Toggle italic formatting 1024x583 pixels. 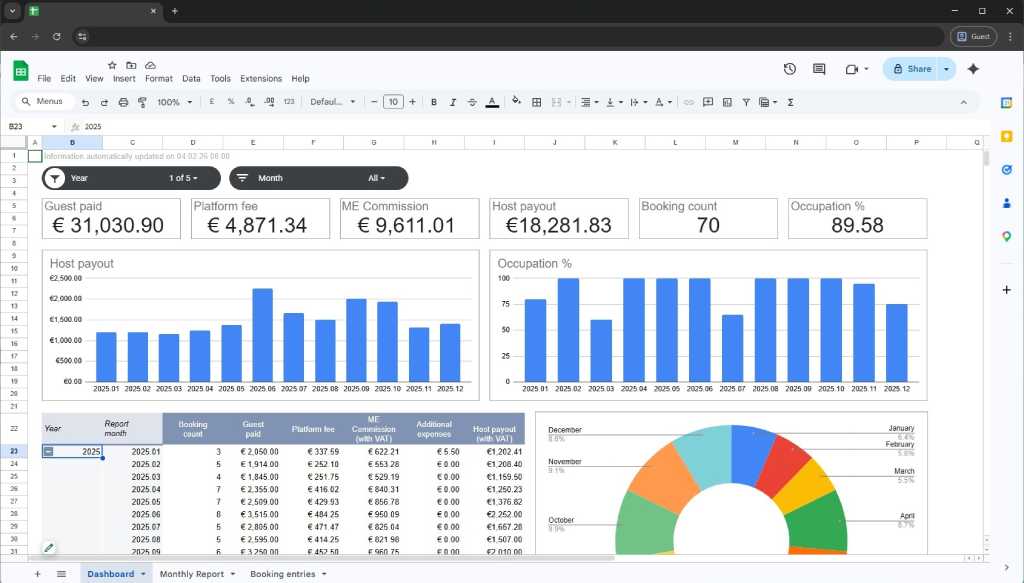pyautogui.click(x=453, y=102)
